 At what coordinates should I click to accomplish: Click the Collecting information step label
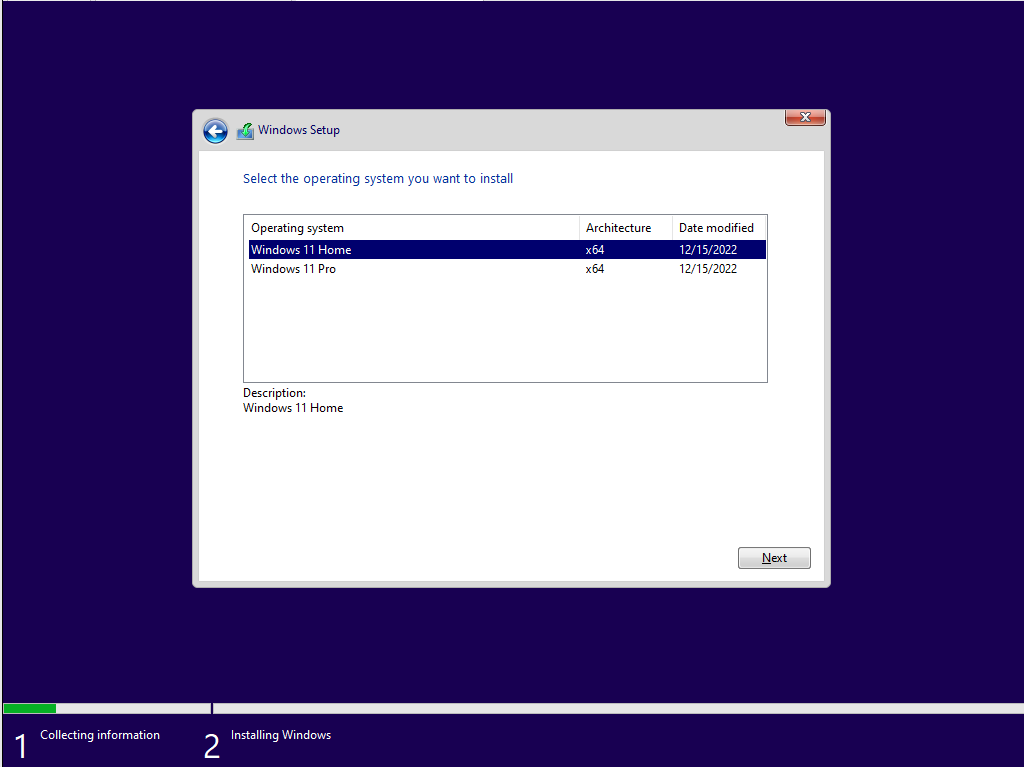(x=100, y=735)
